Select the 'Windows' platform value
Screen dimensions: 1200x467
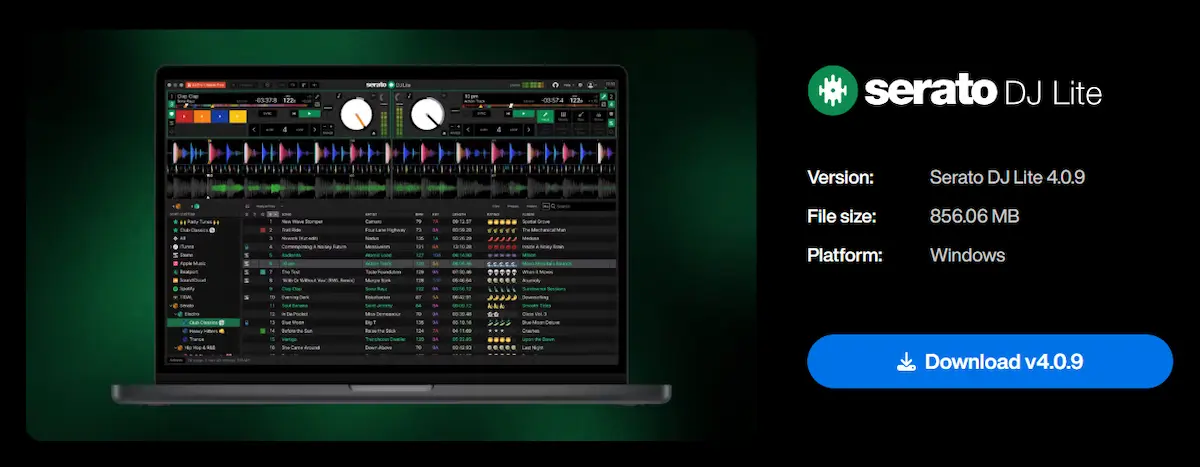[967, 255]
